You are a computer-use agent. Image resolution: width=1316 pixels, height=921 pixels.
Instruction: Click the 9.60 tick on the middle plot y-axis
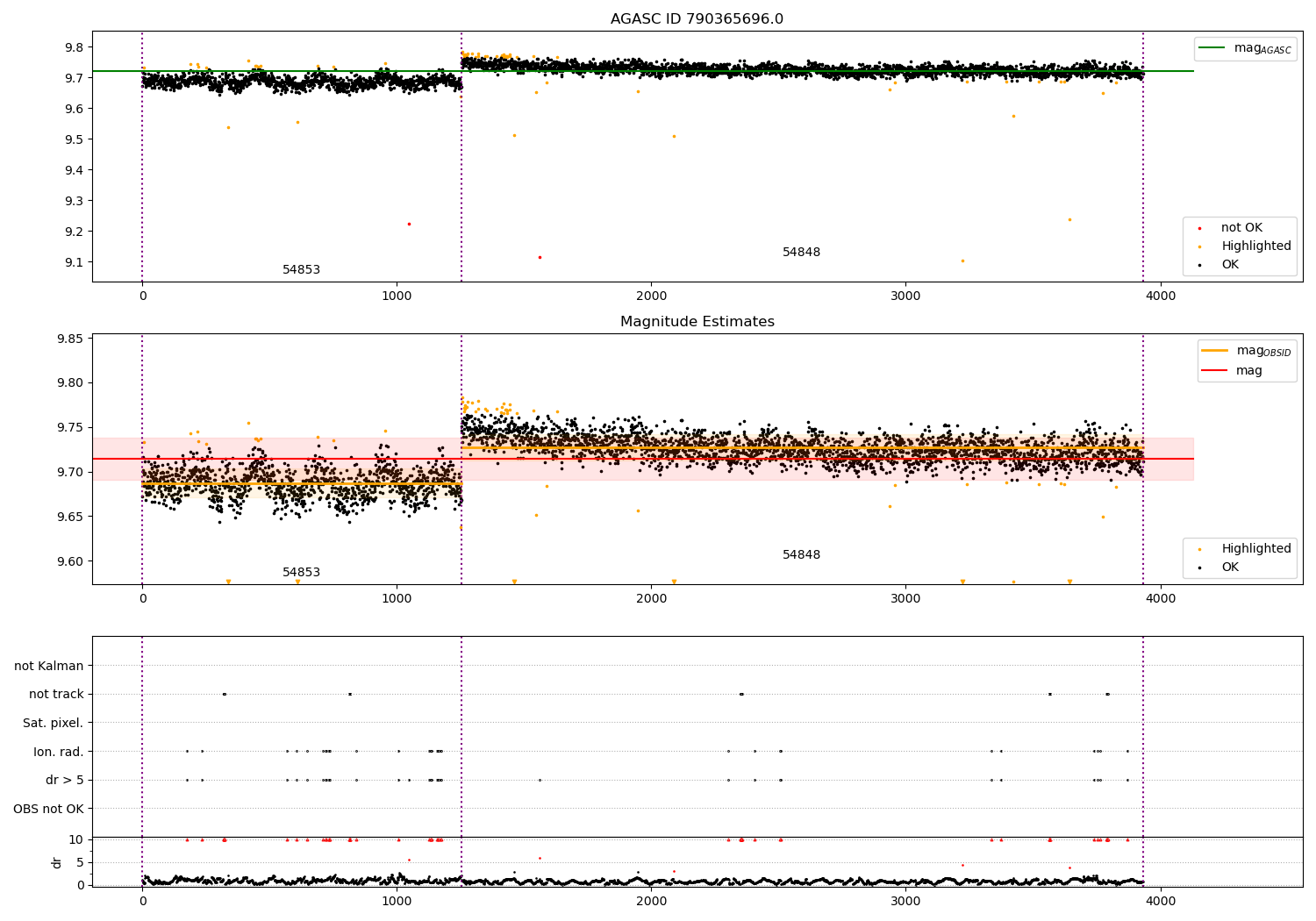click(70, 561)
